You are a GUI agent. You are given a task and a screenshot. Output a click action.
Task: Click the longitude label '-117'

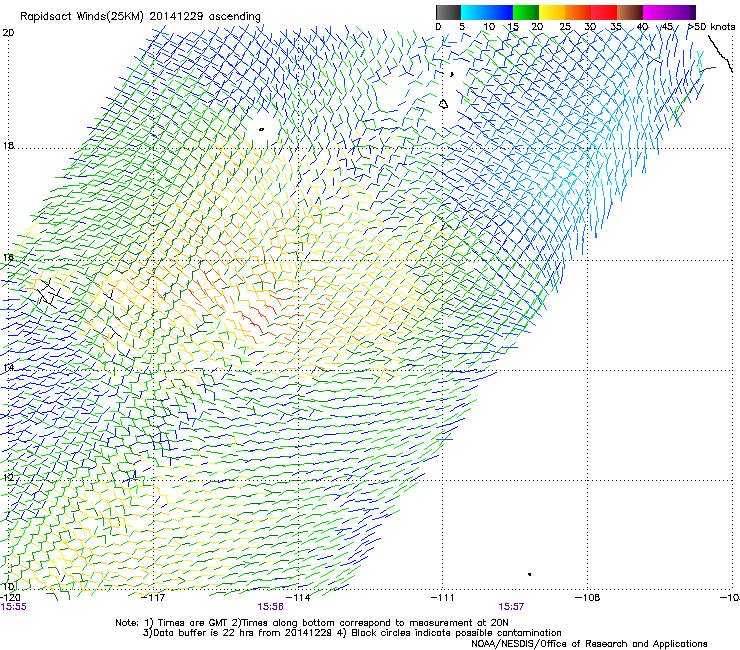154,598
